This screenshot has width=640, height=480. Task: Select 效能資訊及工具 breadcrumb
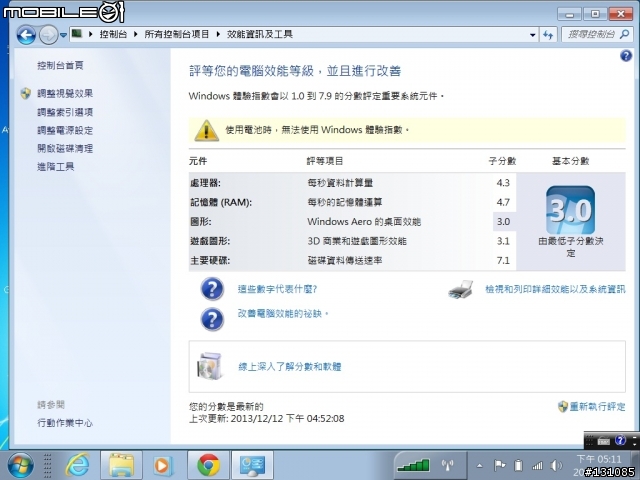click(x=260, y=34)
